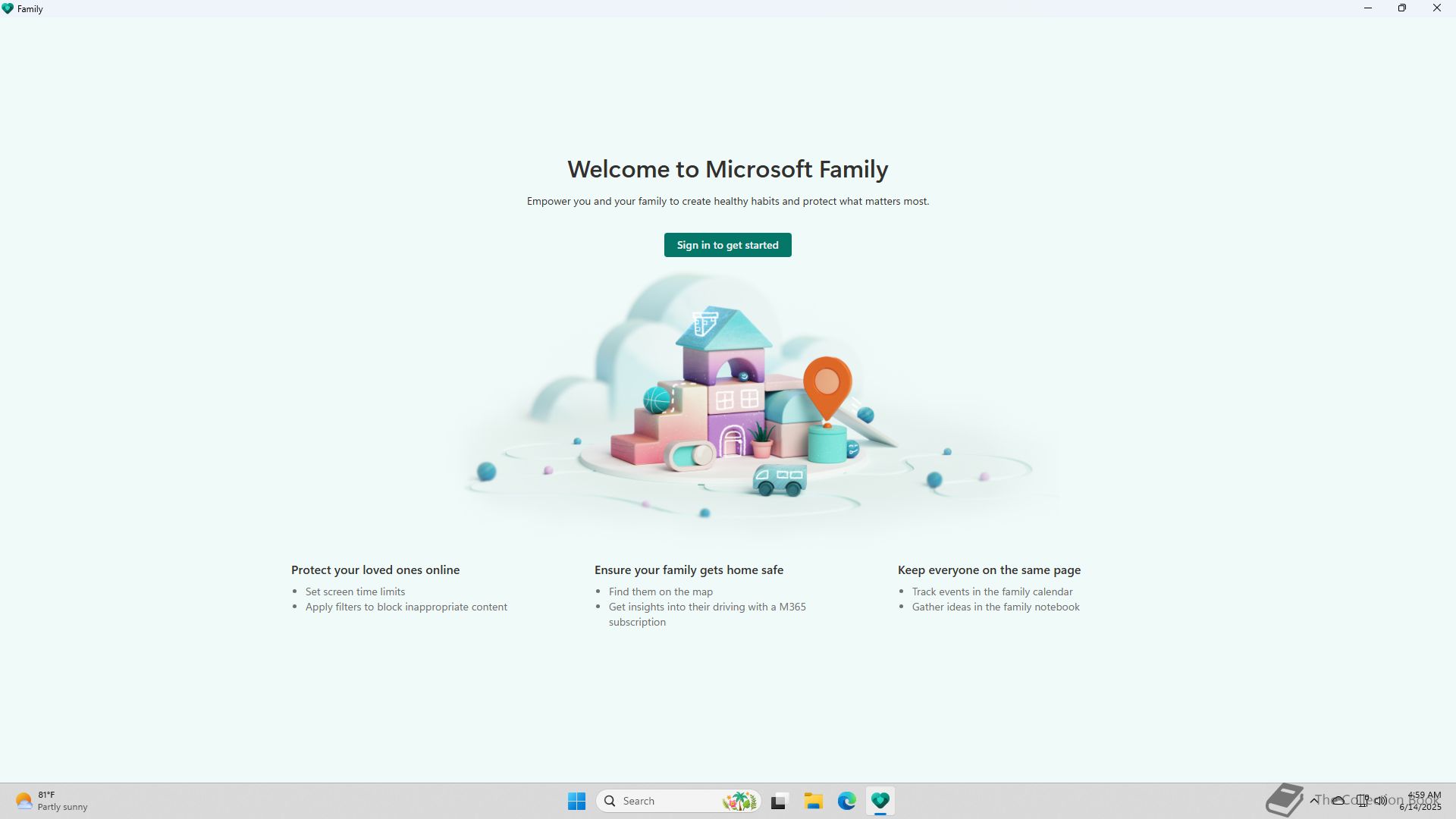Open the volume speaker tray icon
1456x819 pixels.
pos(1381,800)
